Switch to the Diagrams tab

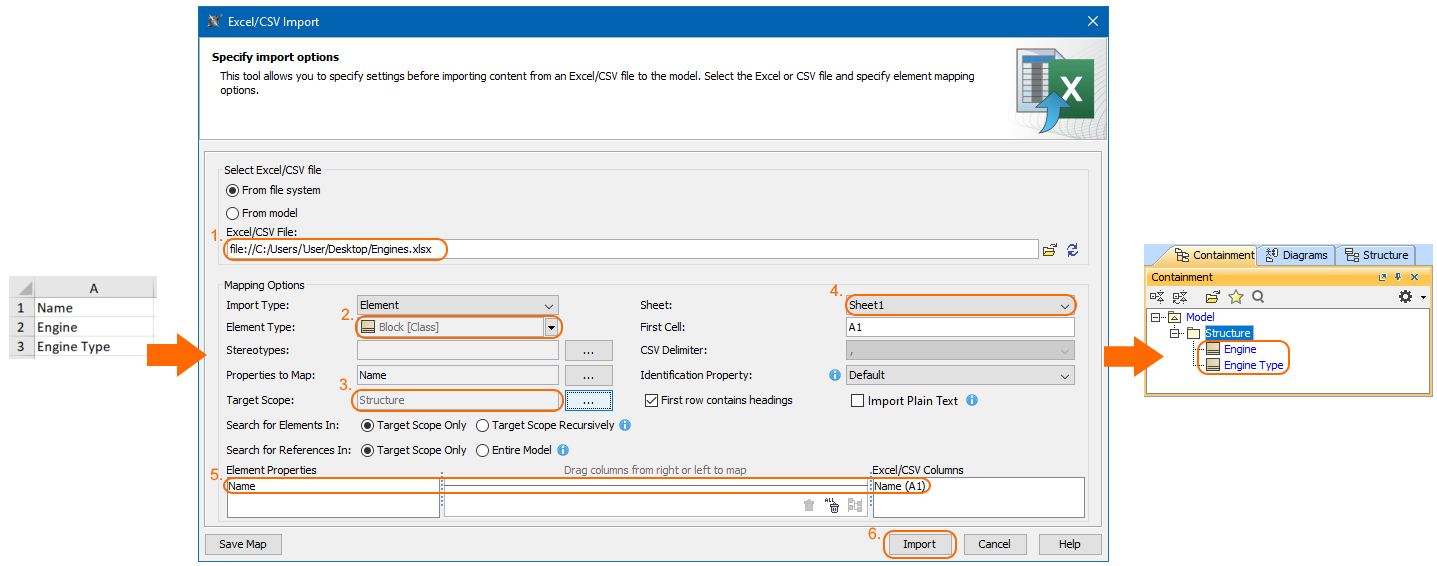pos(1296,255)
